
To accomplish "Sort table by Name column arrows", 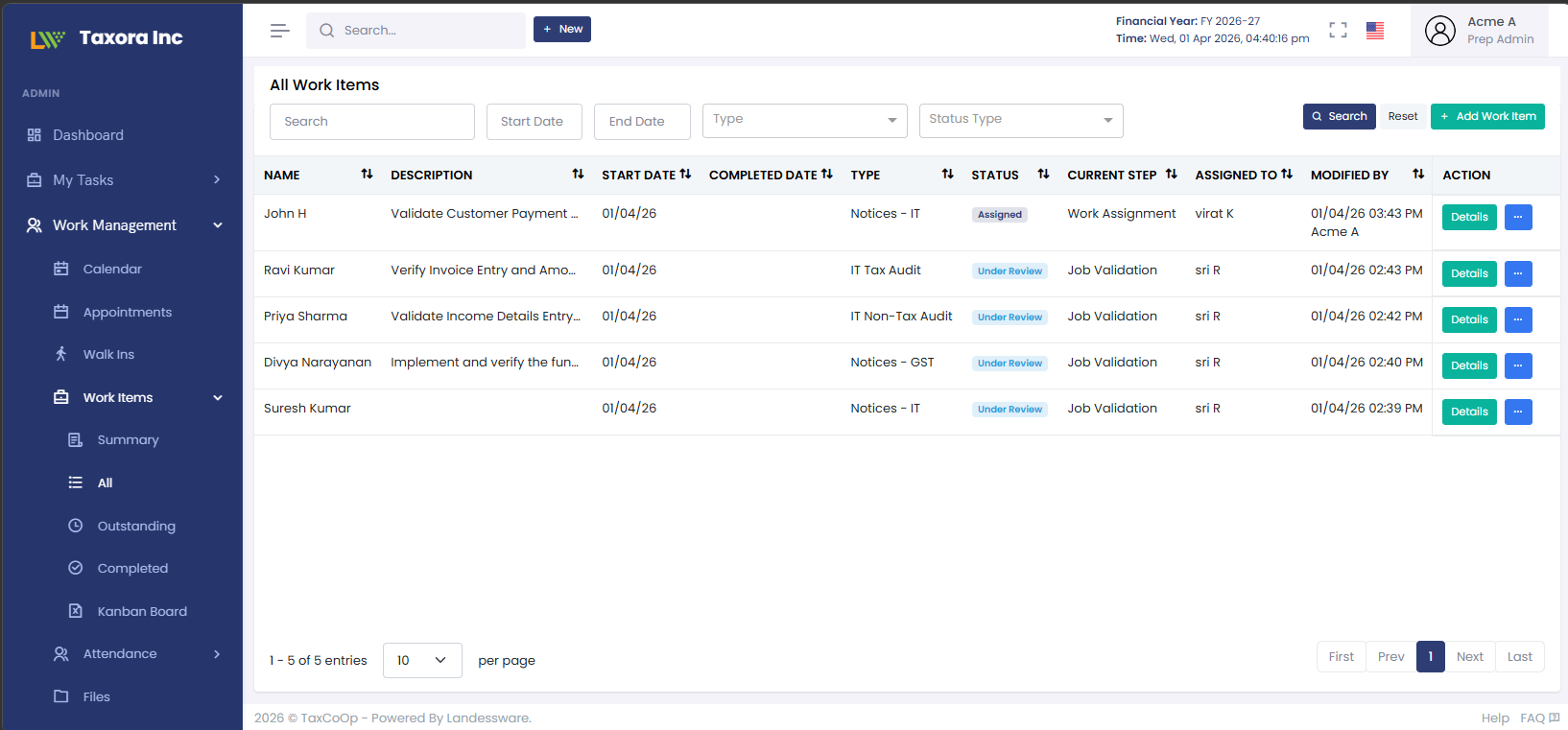I will click(367, 174).
